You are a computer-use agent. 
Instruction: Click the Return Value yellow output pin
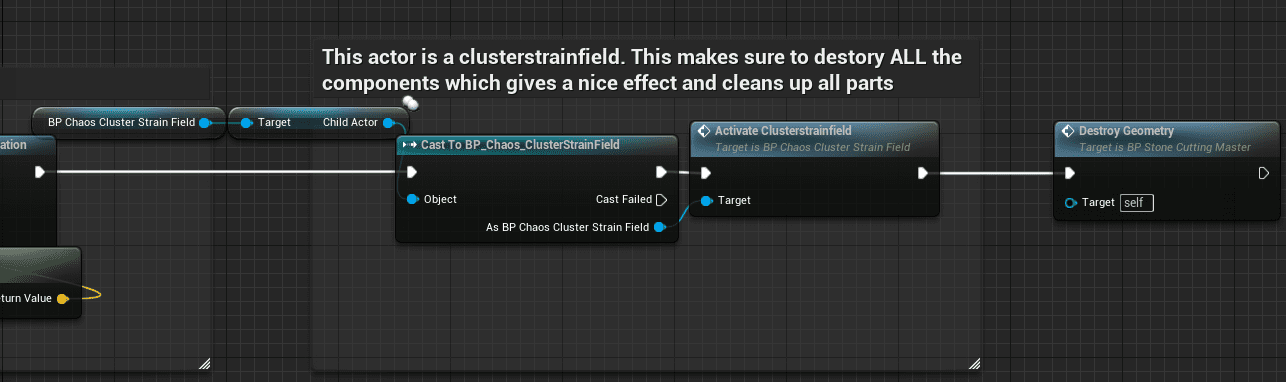(x=62, y=298)
